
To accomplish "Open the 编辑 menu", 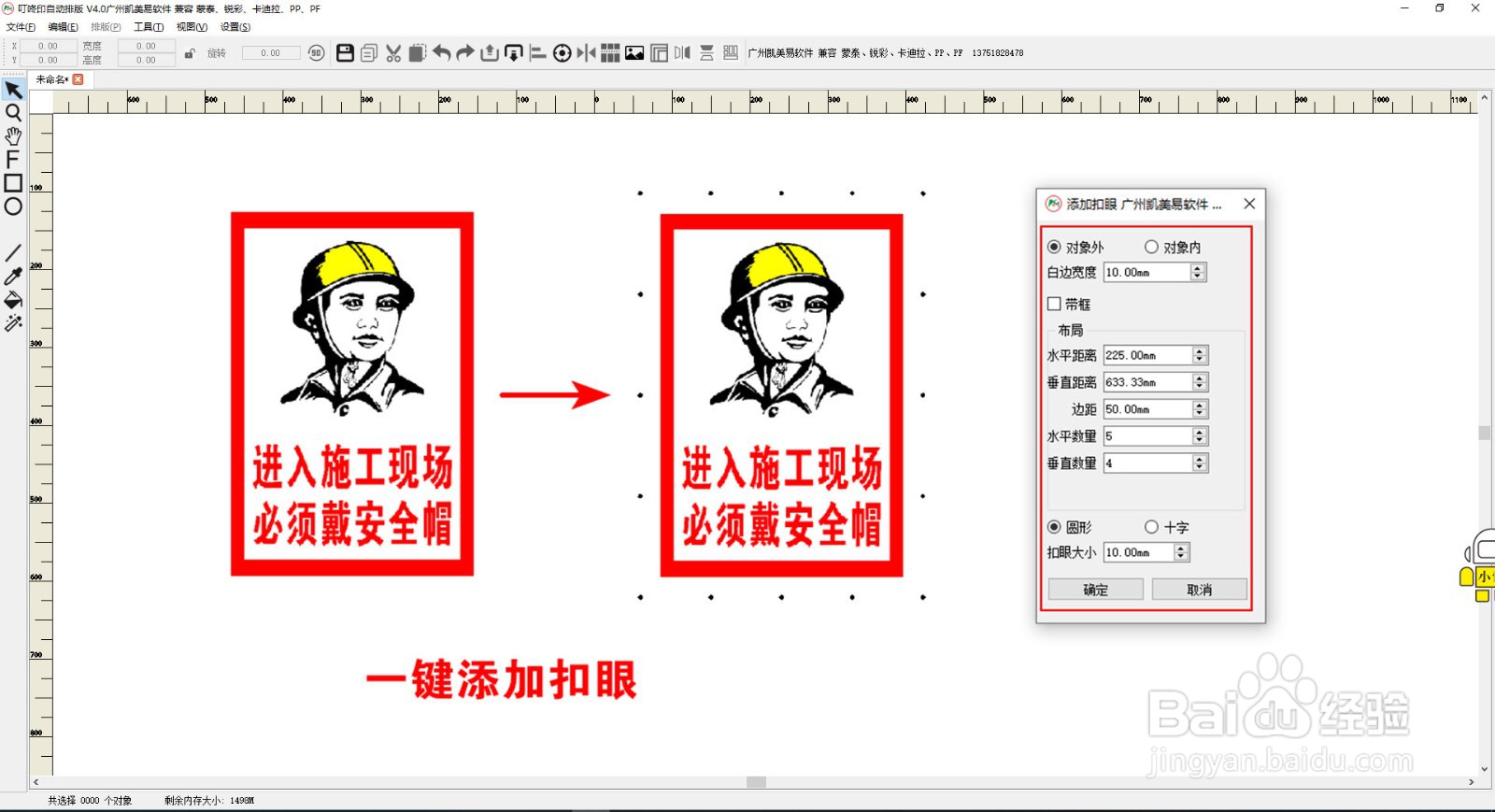I will coord(64,27).
